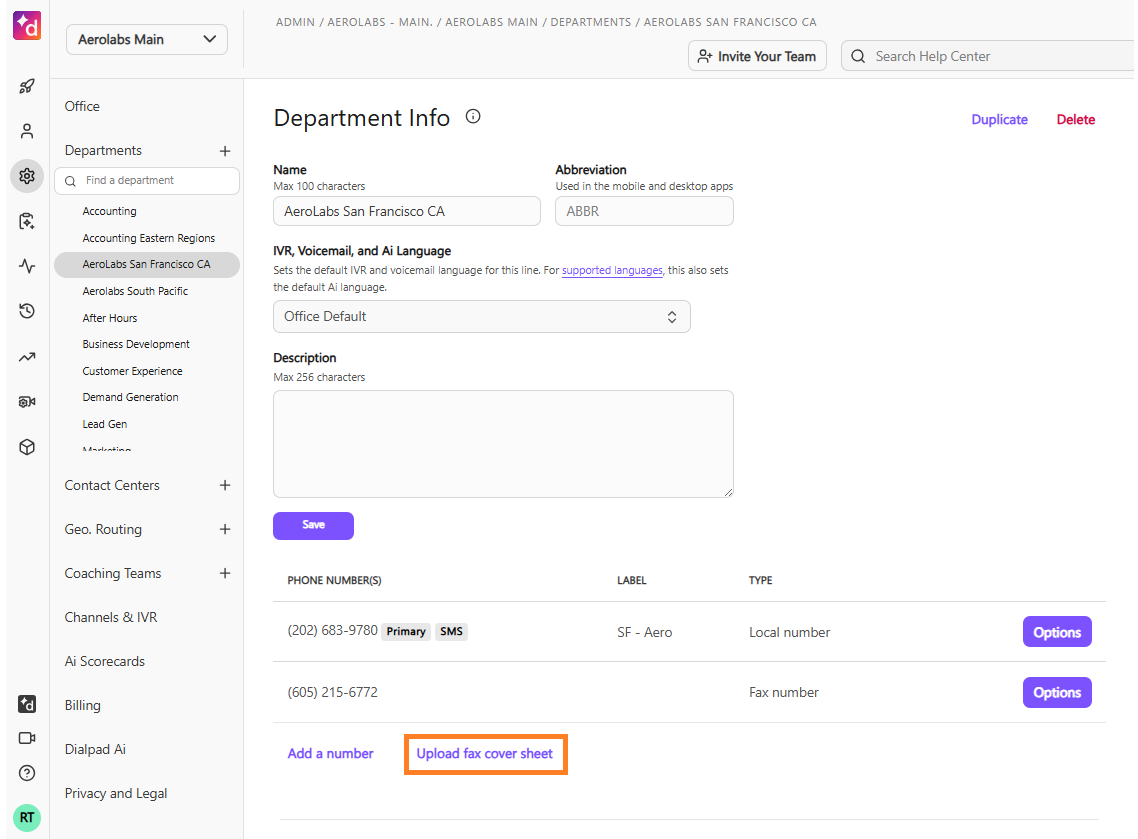Select Aerolabs South Pacific department
Screen dimensions: 1138x839
(135, 291)
